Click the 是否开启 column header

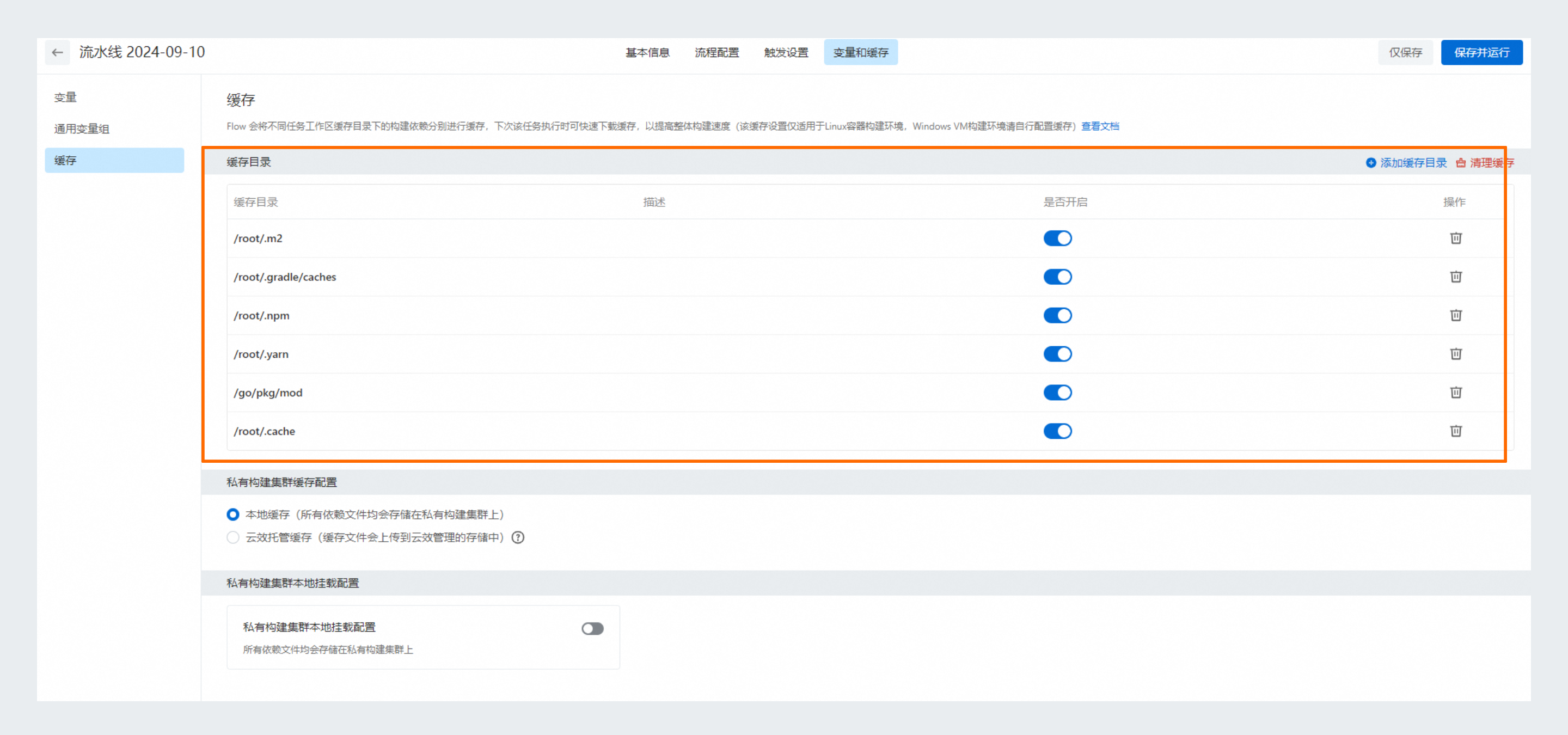(1065, 202)
